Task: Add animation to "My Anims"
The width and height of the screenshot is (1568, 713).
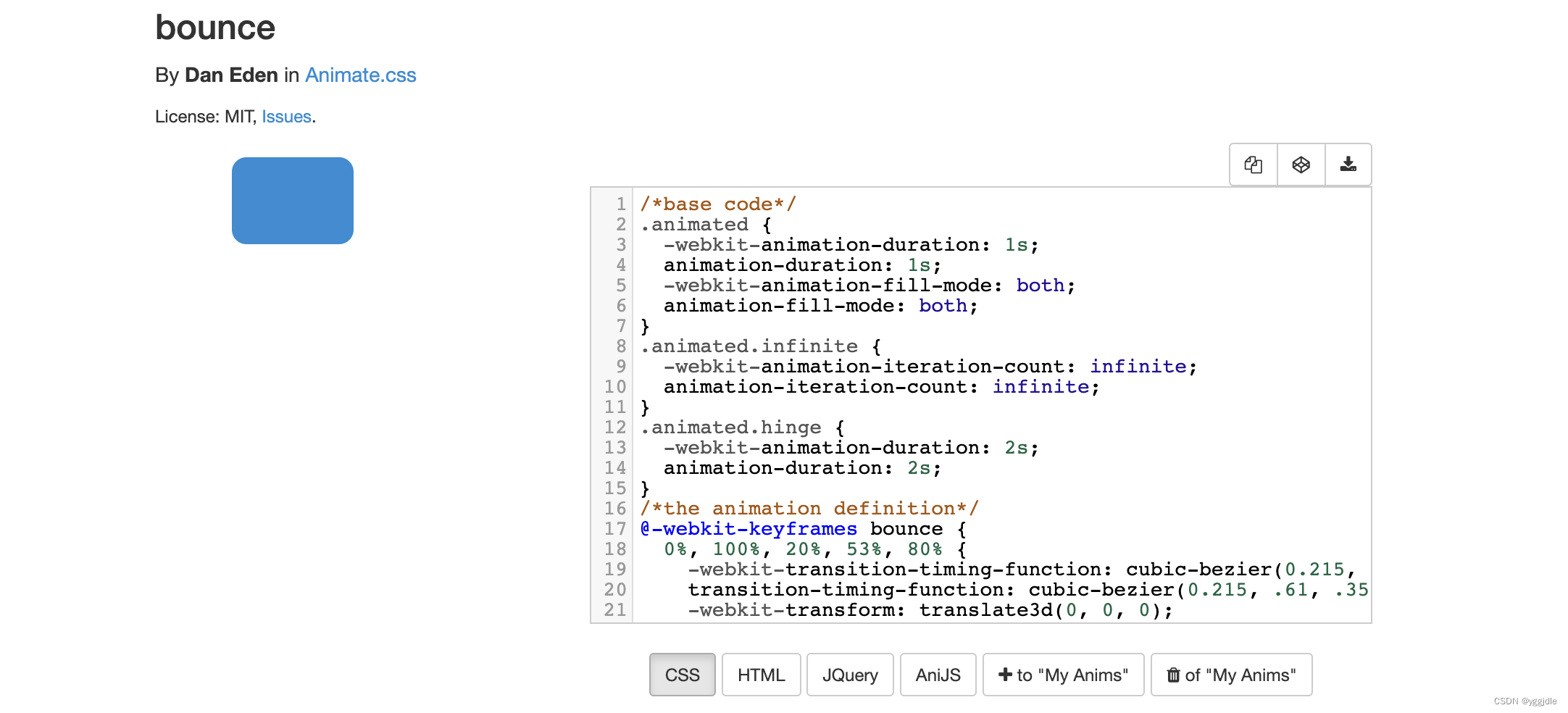Action: (1063, 675)
